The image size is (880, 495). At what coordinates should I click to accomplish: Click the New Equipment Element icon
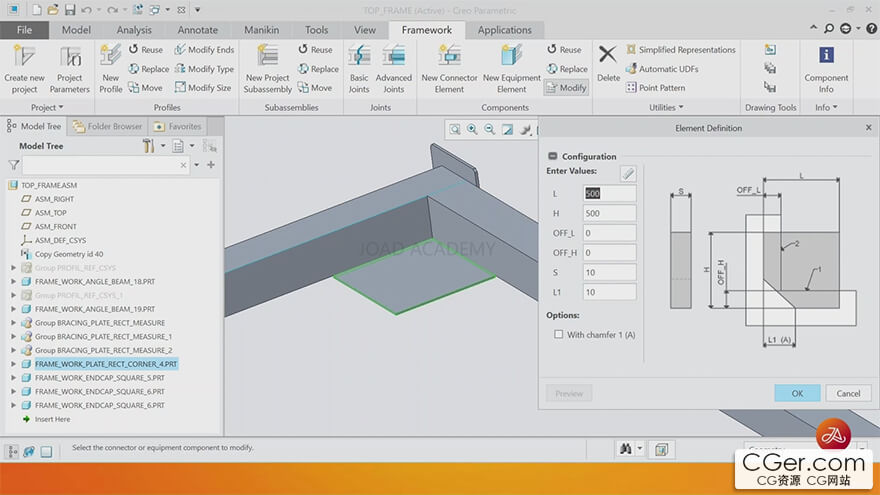(511, 57)
